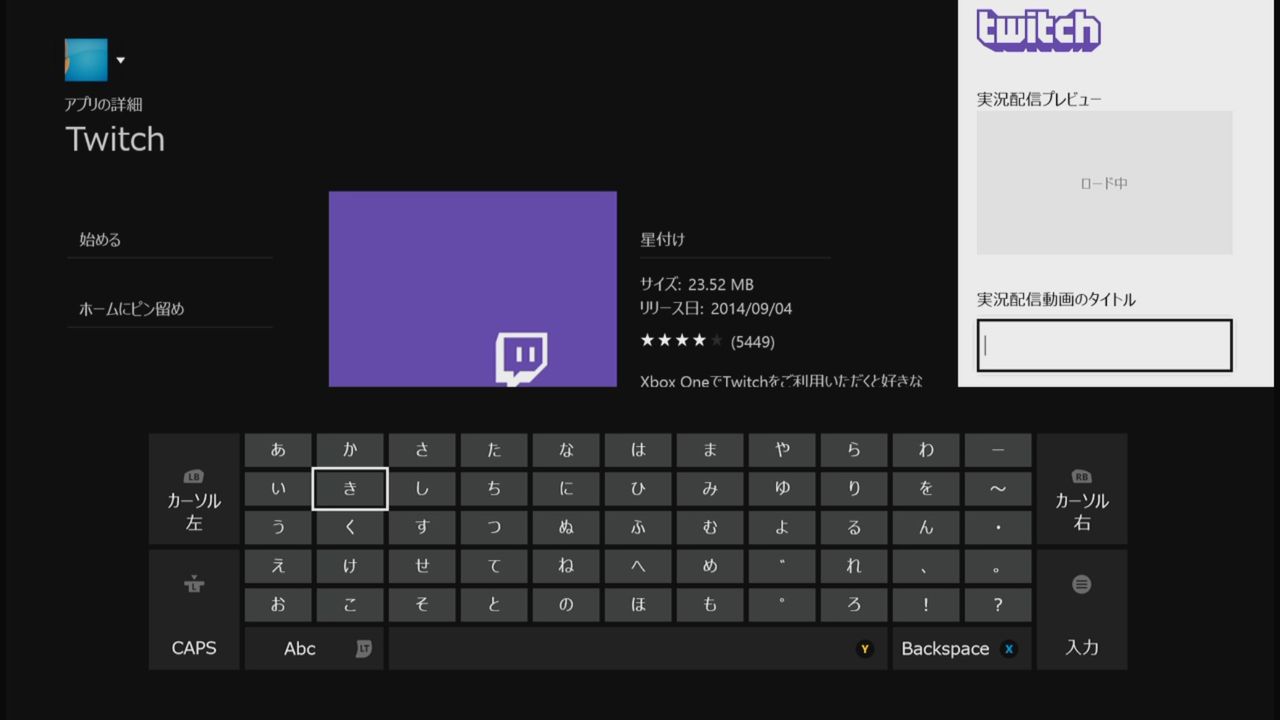Click the user profile avatar picture

[x=86, y=60]
